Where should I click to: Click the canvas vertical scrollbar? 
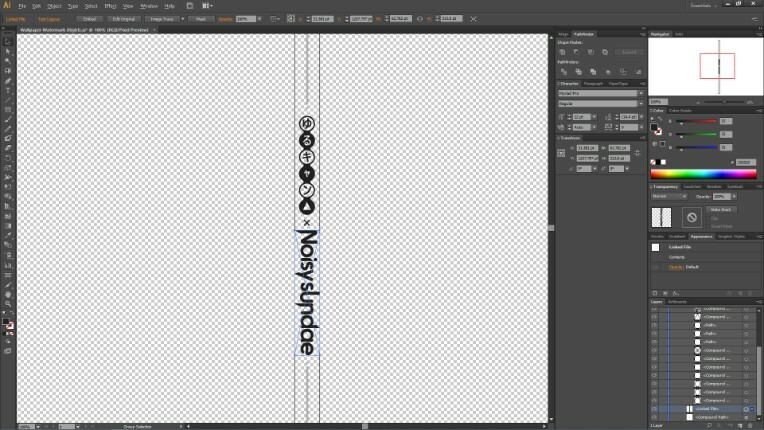pyautogui.click(x=551, y=228)
